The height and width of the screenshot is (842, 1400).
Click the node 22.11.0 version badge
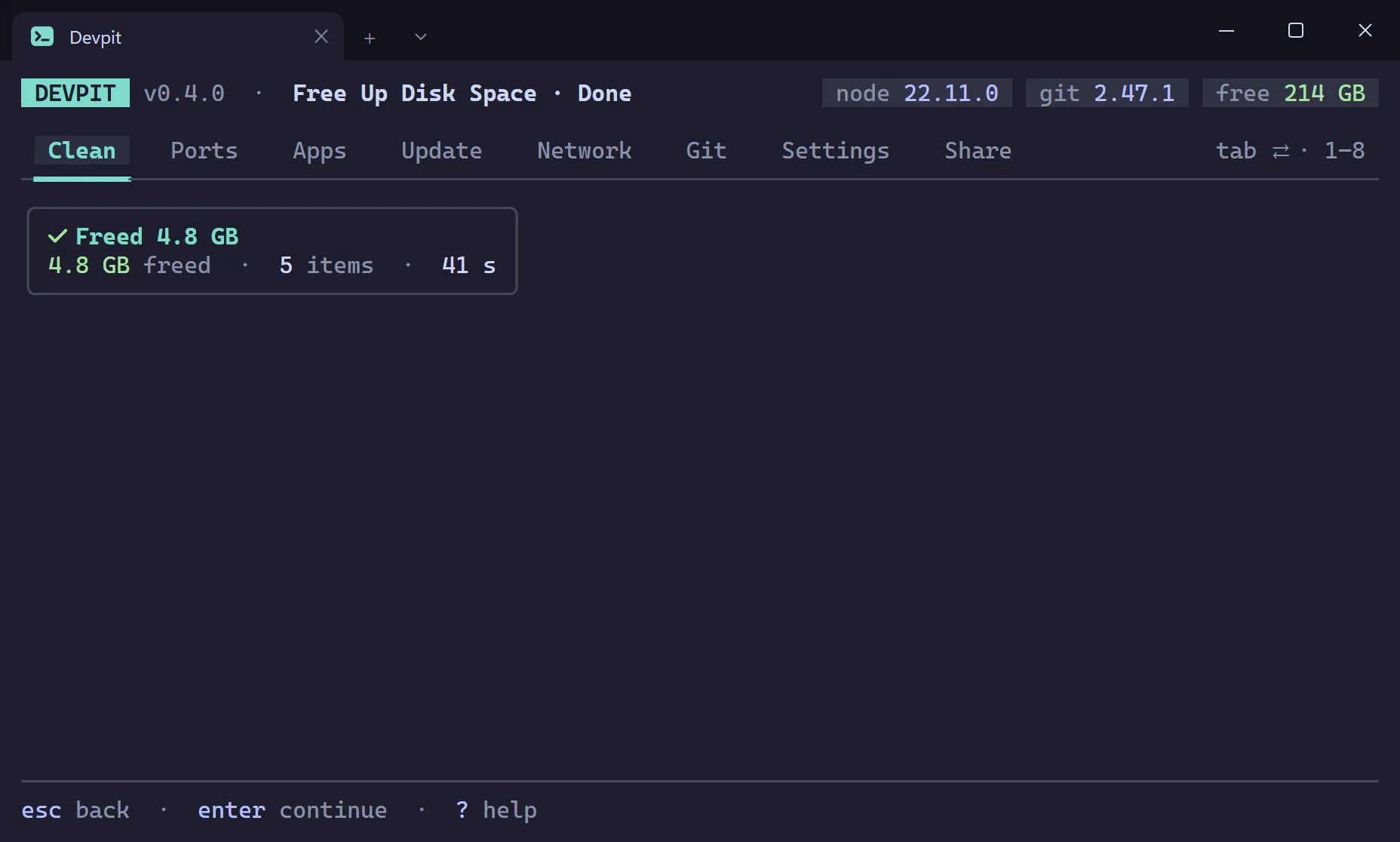point(917,93)
